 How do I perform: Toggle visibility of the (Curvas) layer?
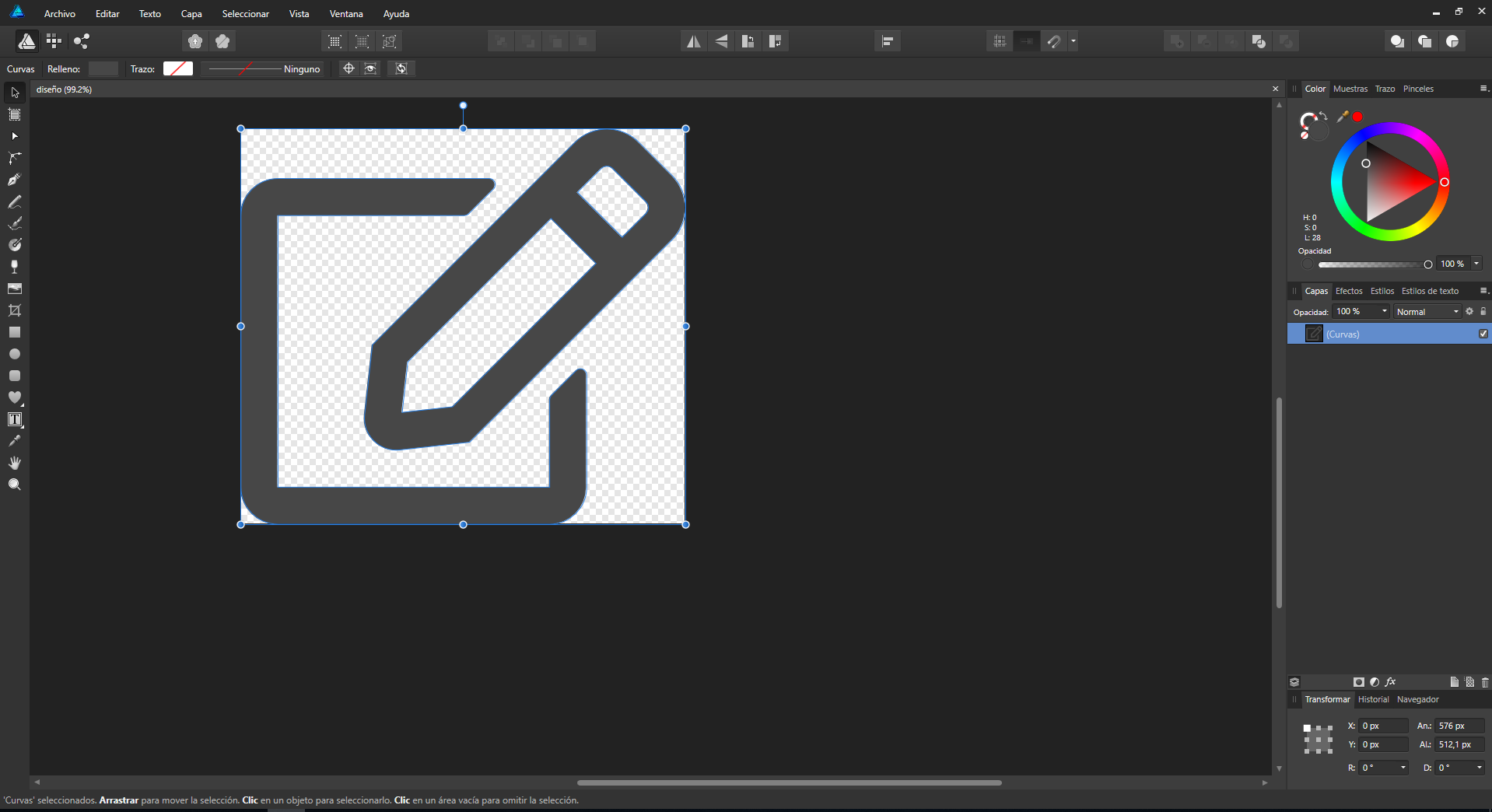click(1483, 333)
